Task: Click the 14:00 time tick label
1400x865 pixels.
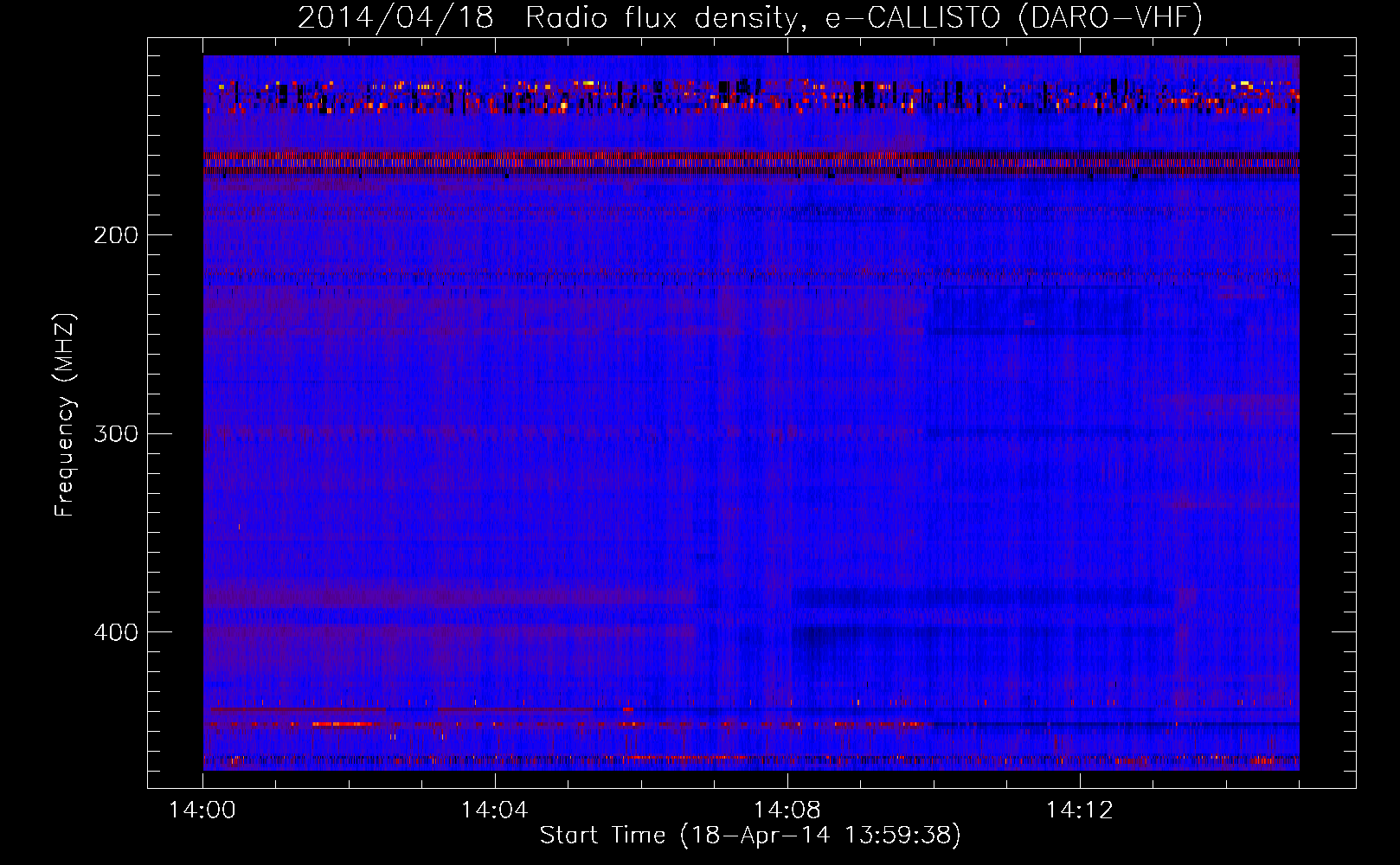Action: click(202, 811)
